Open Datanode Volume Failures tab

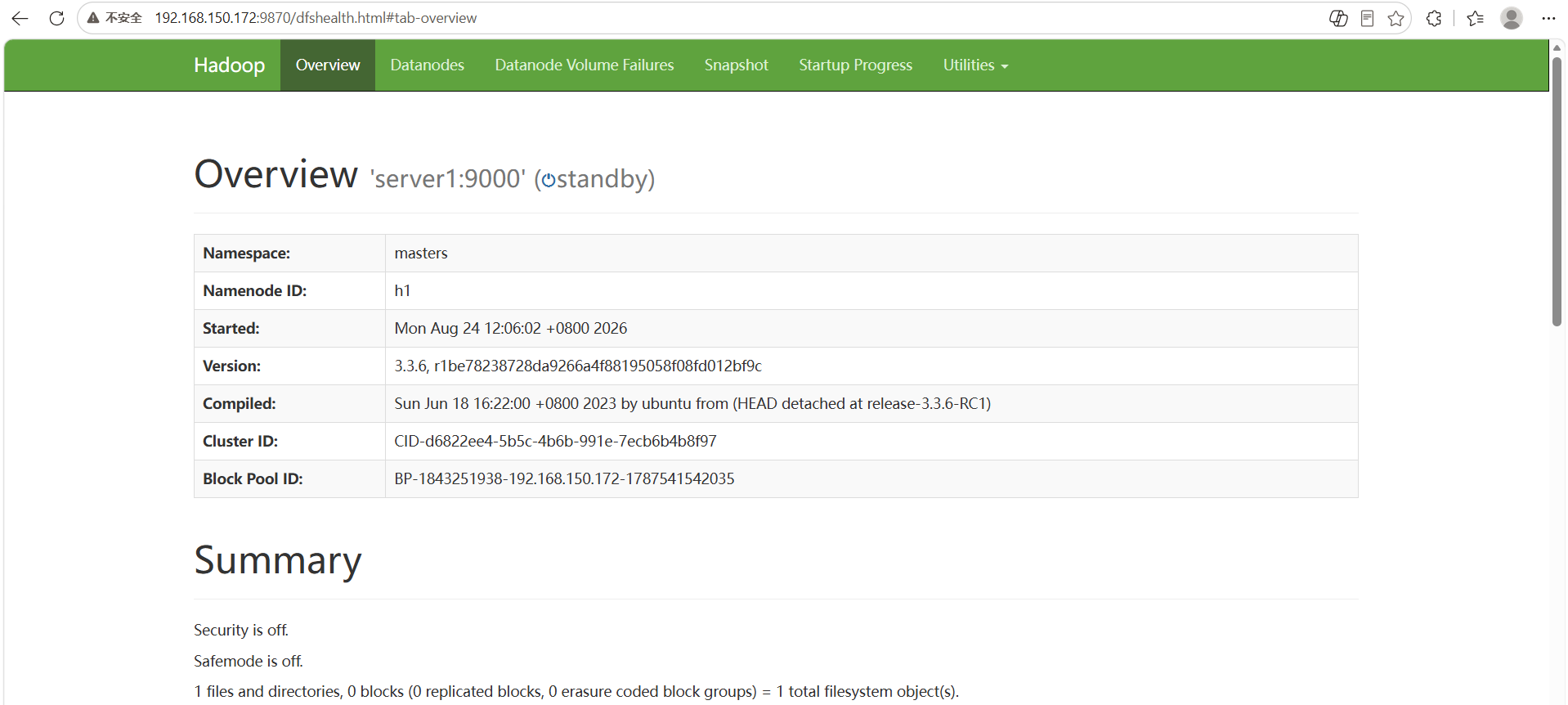coord(585,65)
